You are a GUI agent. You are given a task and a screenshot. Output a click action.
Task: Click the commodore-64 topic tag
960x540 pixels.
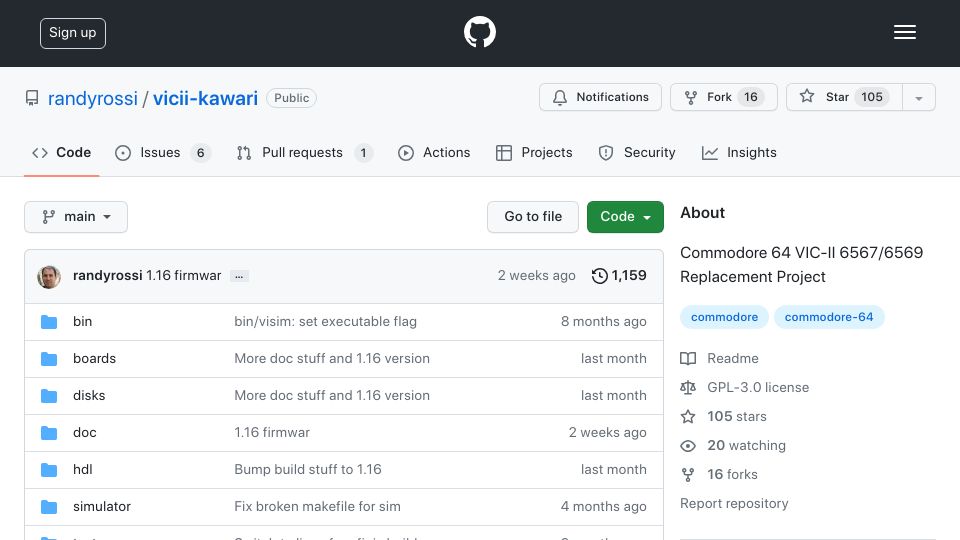point(829,317)
